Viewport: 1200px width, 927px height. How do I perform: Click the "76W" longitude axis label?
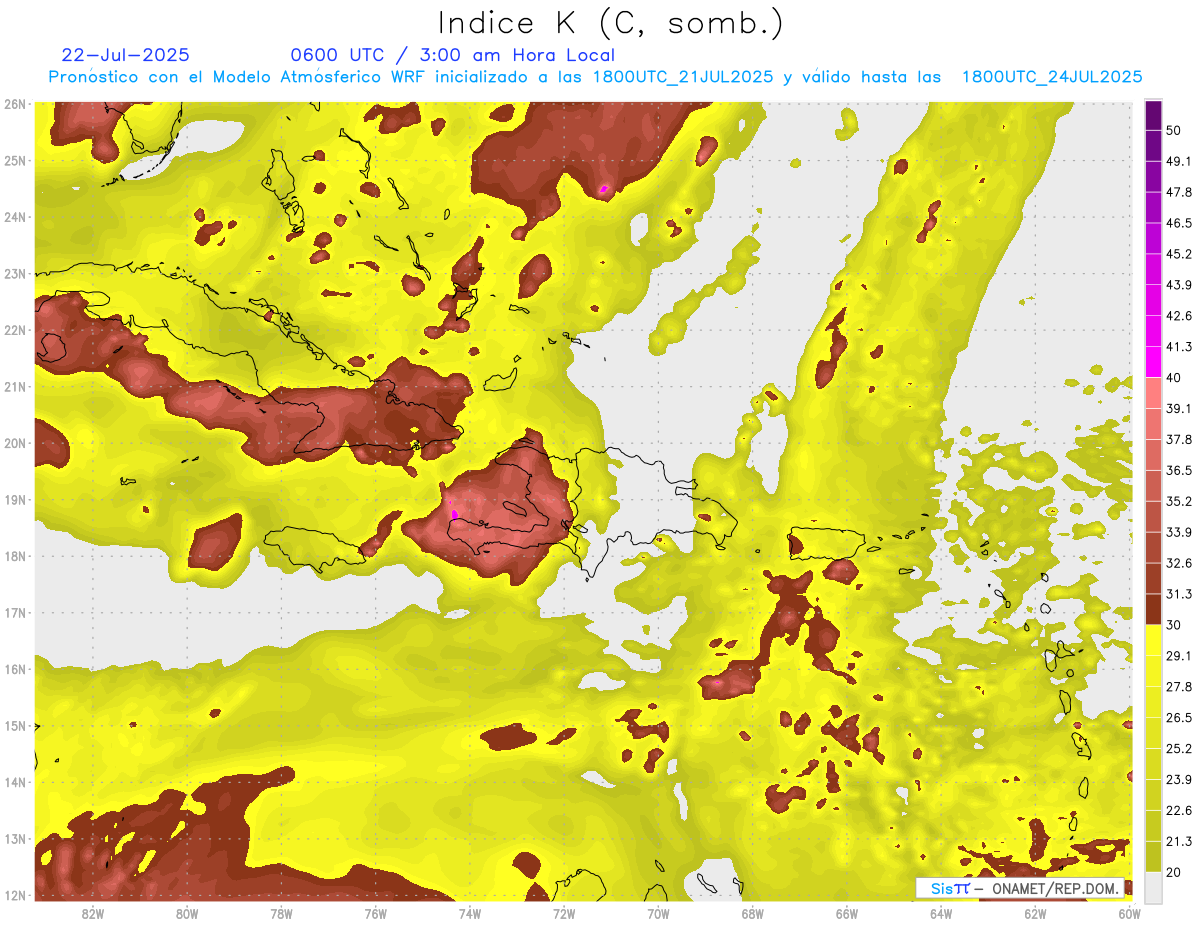coord(375,913)
